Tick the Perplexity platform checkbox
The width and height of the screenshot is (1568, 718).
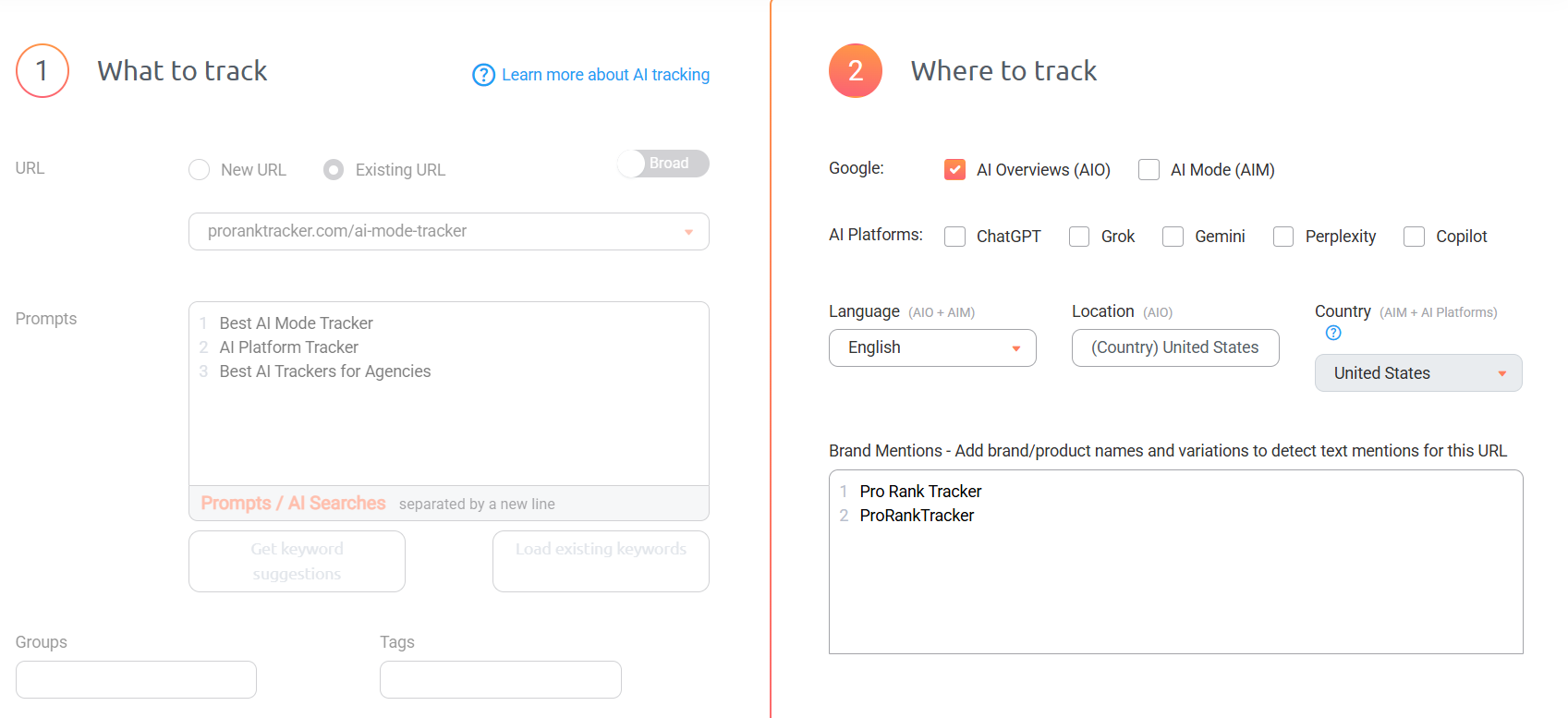pyautogui.click(x=1283, y=237)
